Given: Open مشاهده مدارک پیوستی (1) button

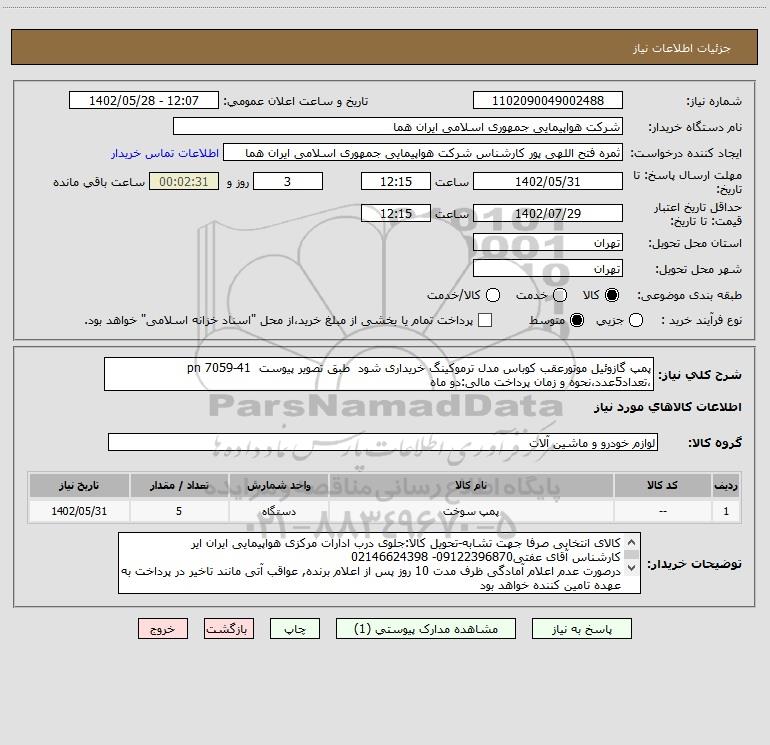Looking at the screenshot, I should click(426, 629).
